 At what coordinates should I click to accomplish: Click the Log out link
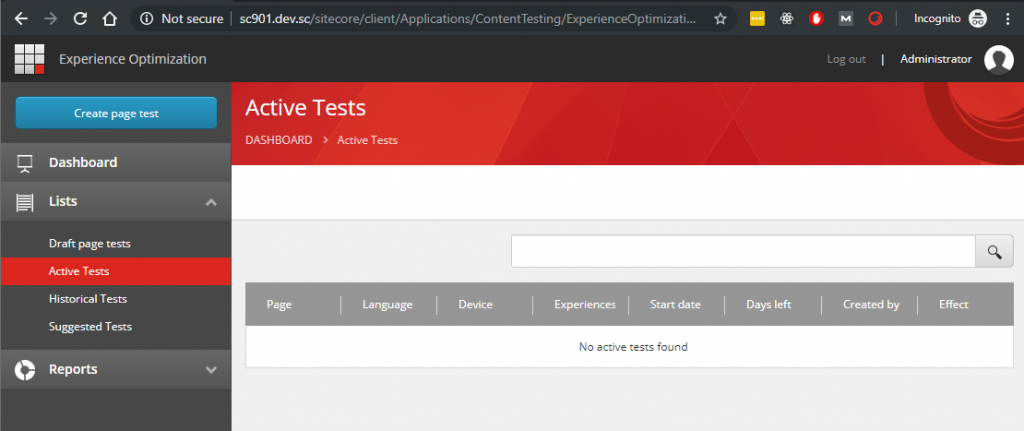point(846,60)
